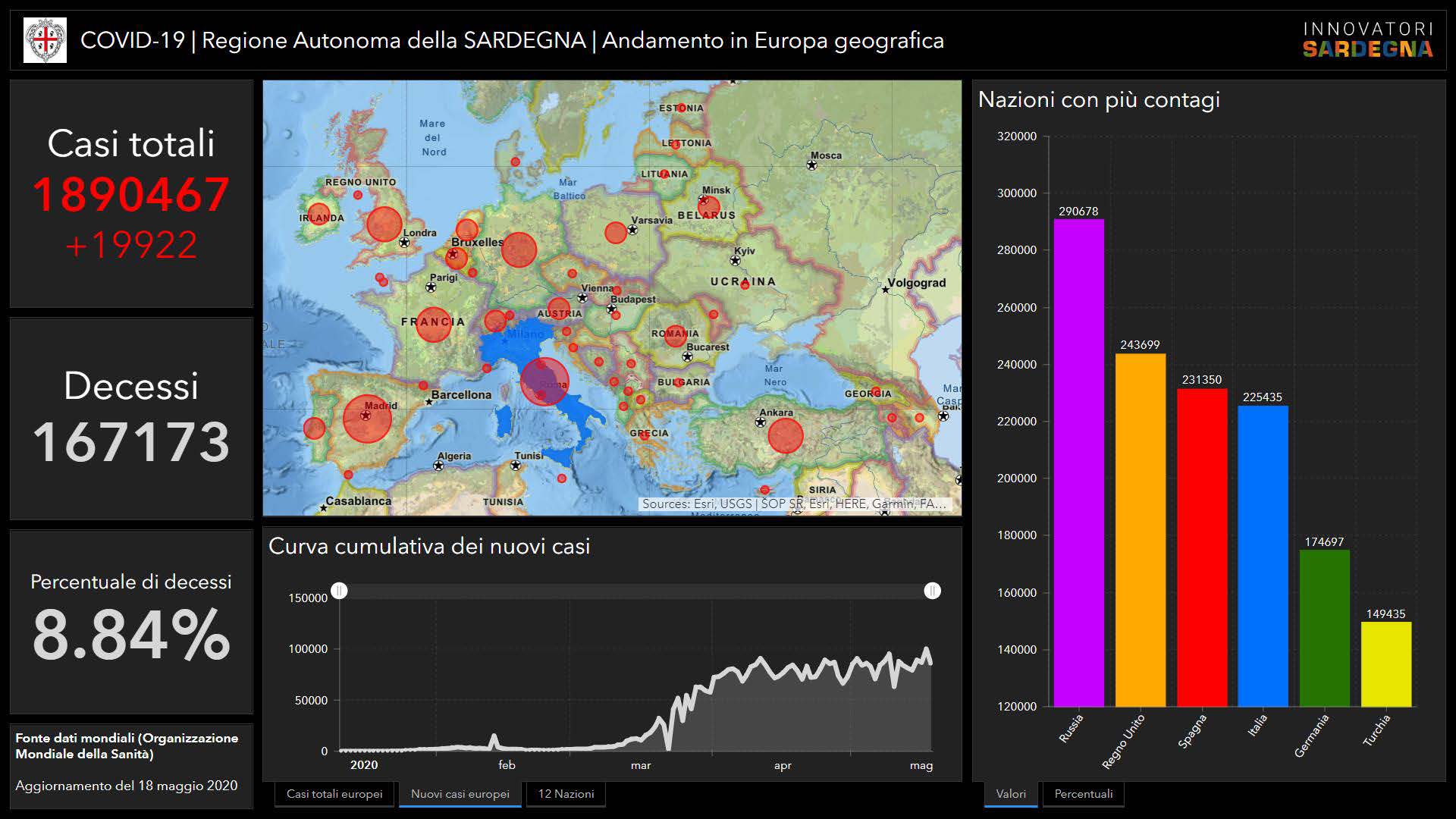Click the Sardegna region crest logo
Image resolution: width=1456 pixels, height=819 pixels.
(x=45, y=40)
